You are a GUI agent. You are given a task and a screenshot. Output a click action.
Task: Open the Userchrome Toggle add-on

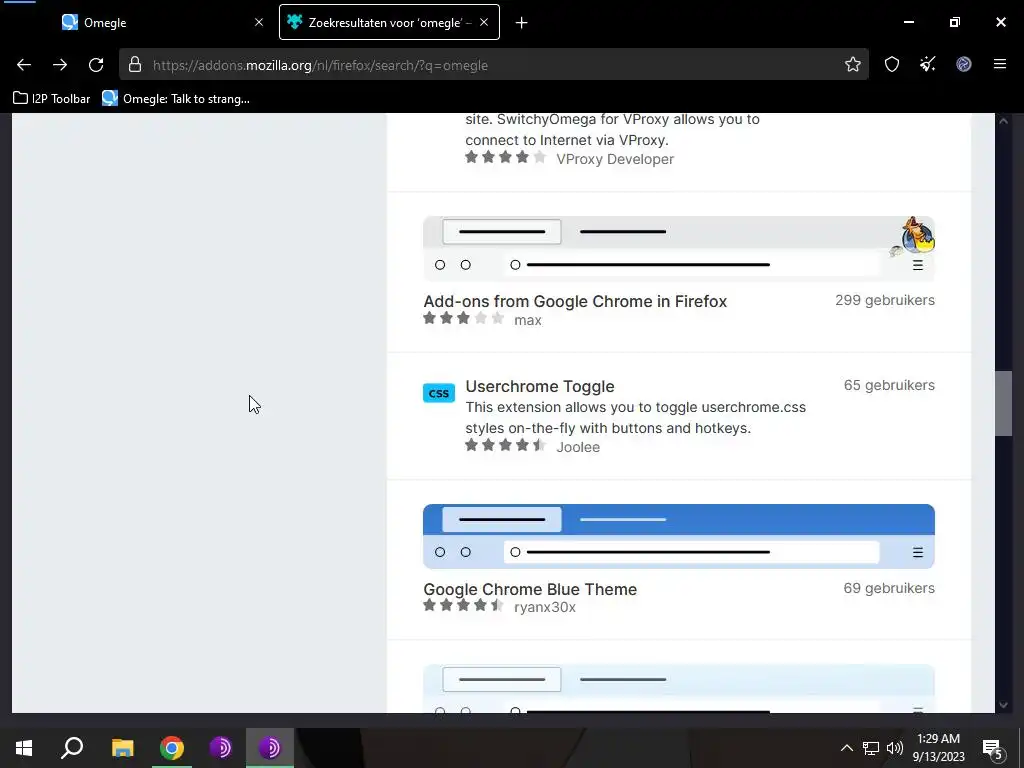point(539,386)
